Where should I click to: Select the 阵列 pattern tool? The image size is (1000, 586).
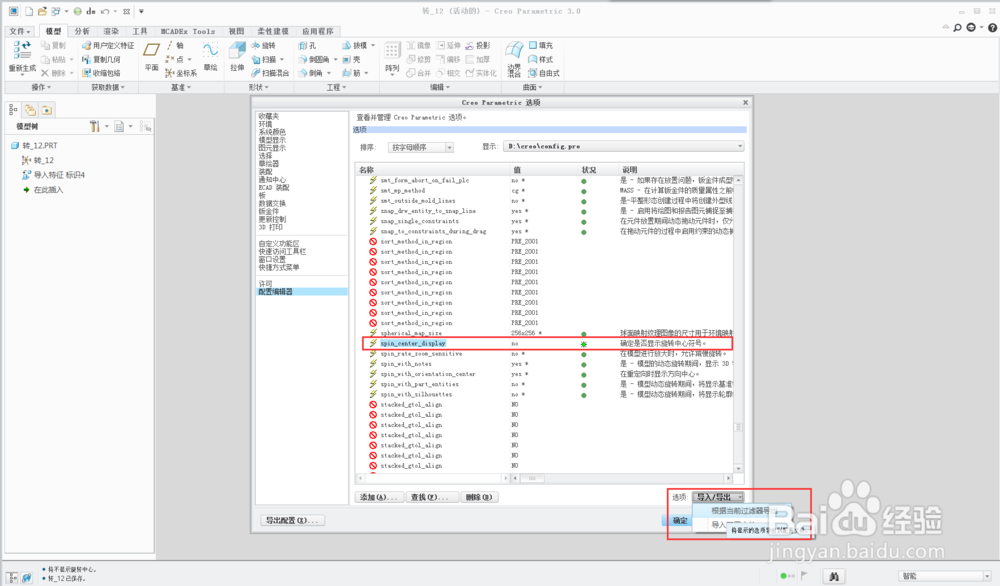392,57
